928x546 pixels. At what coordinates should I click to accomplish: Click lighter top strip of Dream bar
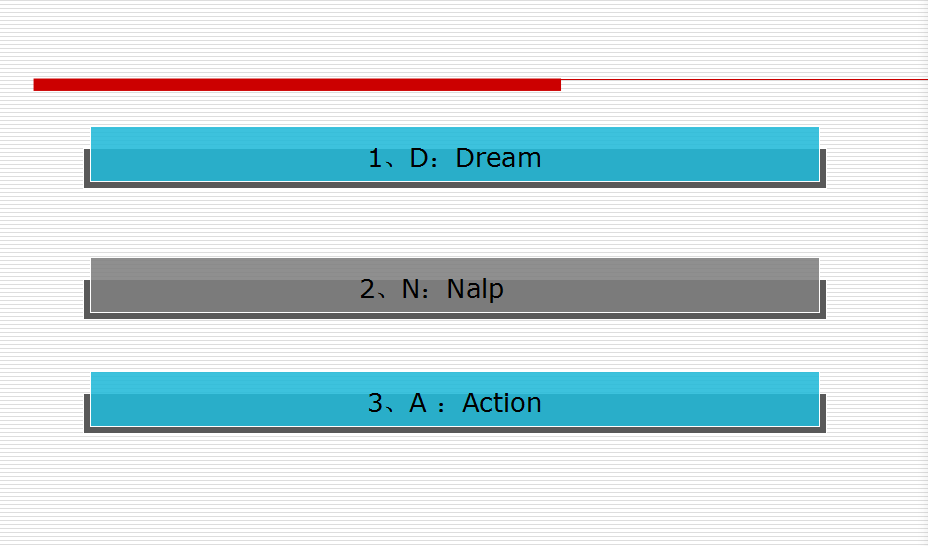(x=455, y=138)
